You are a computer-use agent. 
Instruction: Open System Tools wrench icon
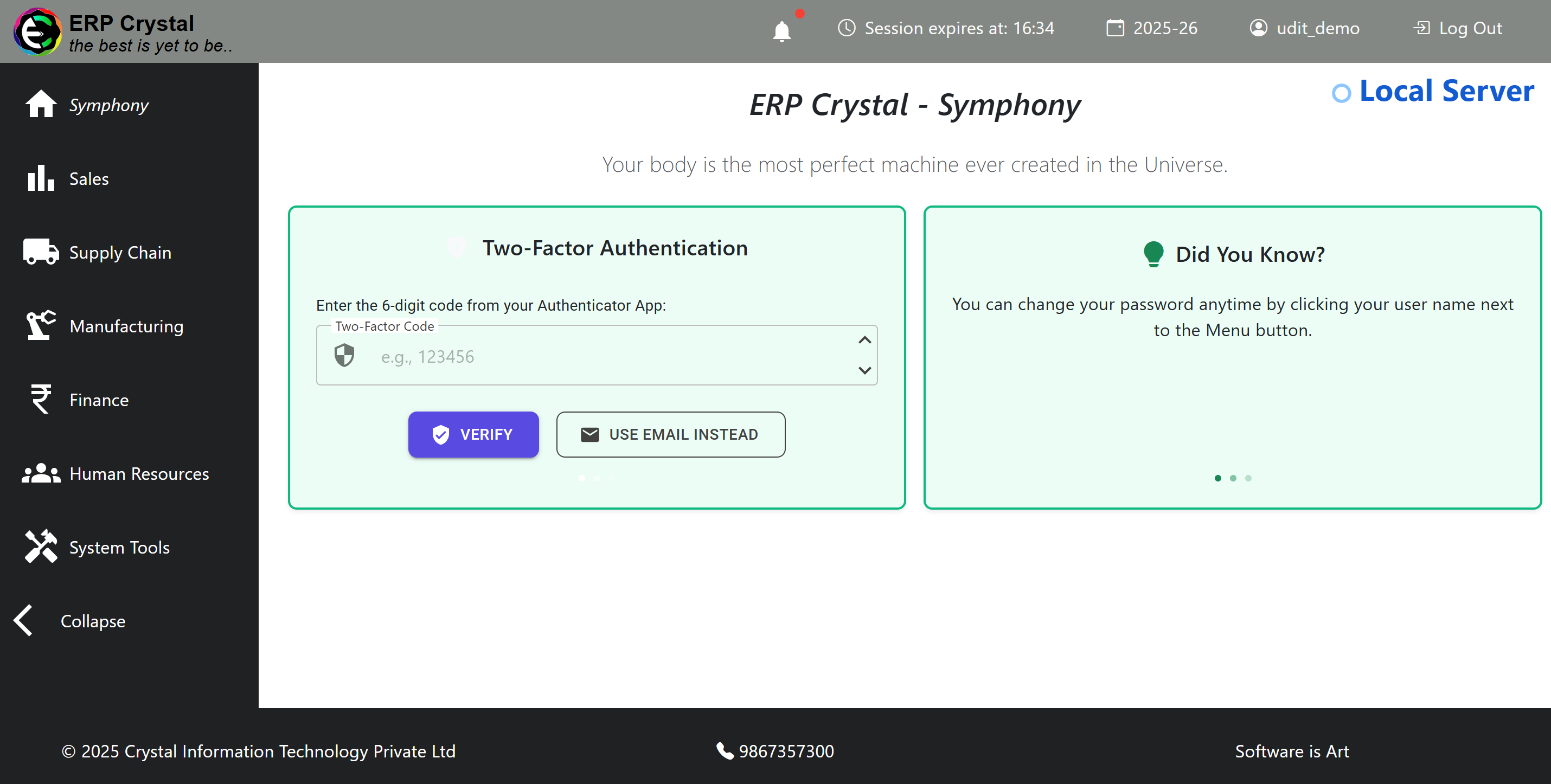[40, 547]
